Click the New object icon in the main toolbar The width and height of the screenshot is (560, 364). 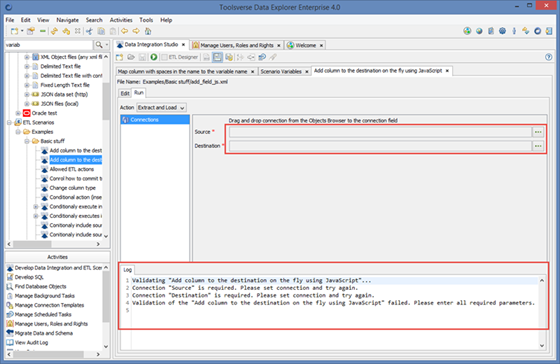pyautogui.click(x=14, y=31)
